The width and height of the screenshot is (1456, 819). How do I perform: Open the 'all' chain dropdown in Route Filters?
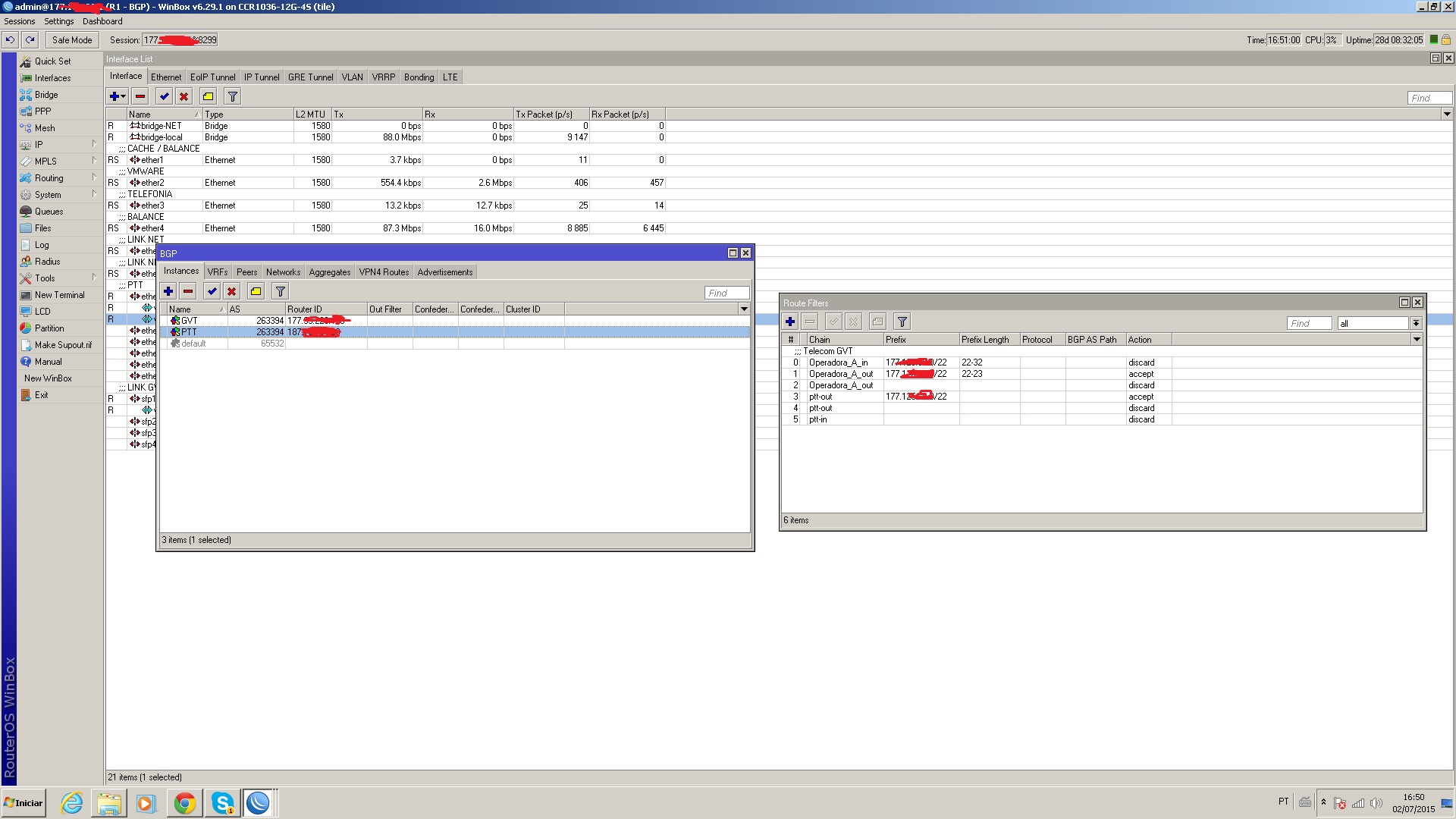coord(1416,323)
